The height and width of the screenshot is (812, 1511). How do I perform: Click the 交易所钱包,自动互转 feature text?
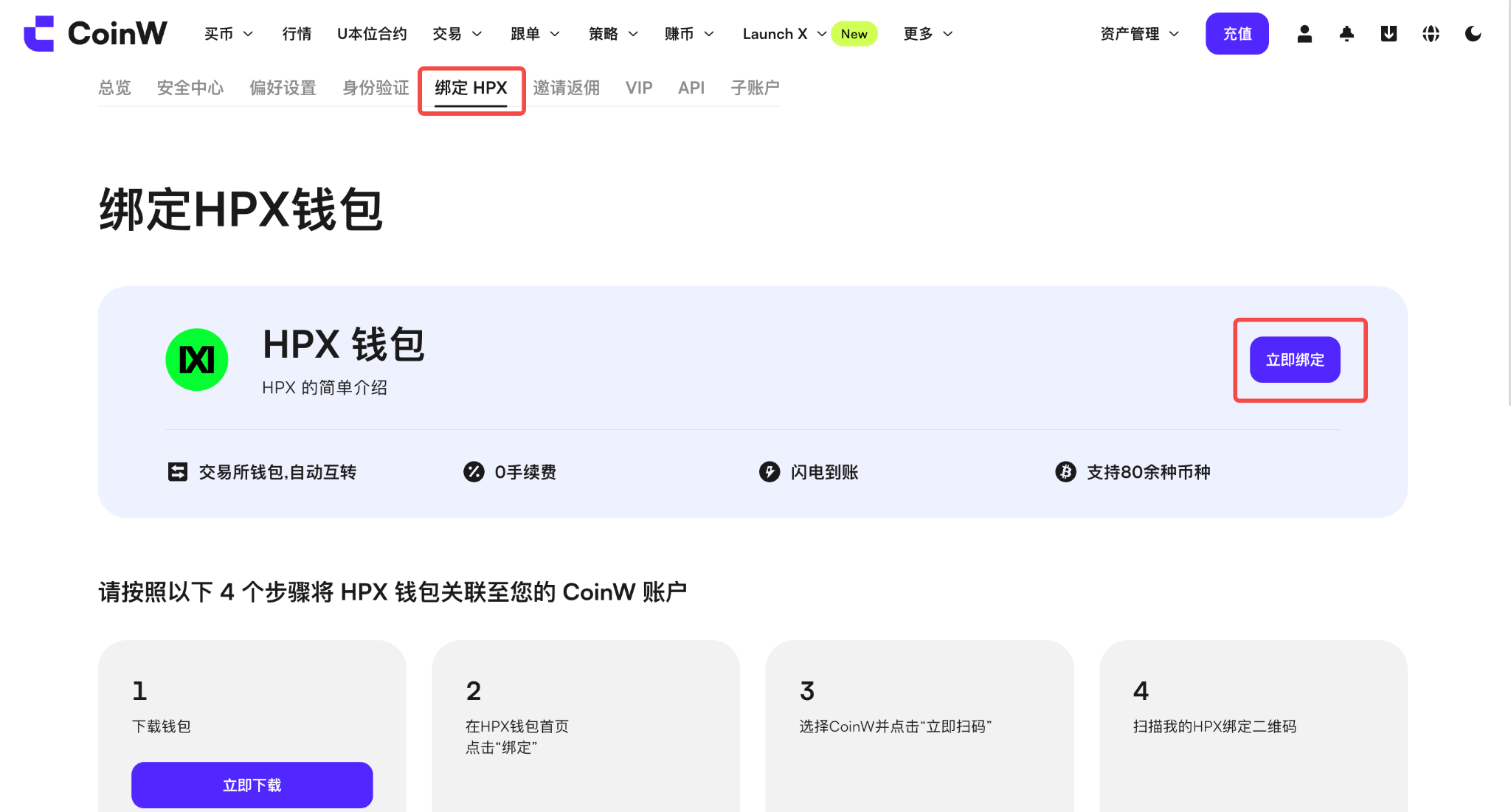[x=277, y=472]
